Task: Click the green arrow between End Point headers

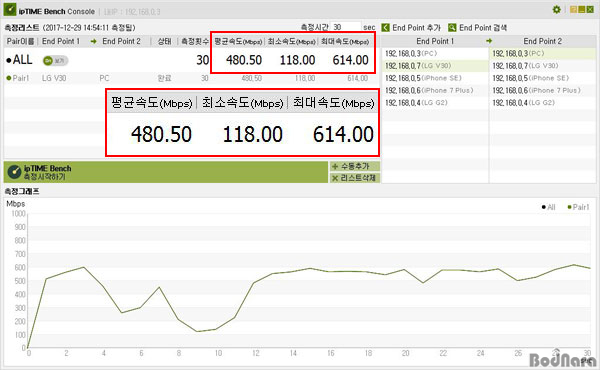Action: click(489, 41)
